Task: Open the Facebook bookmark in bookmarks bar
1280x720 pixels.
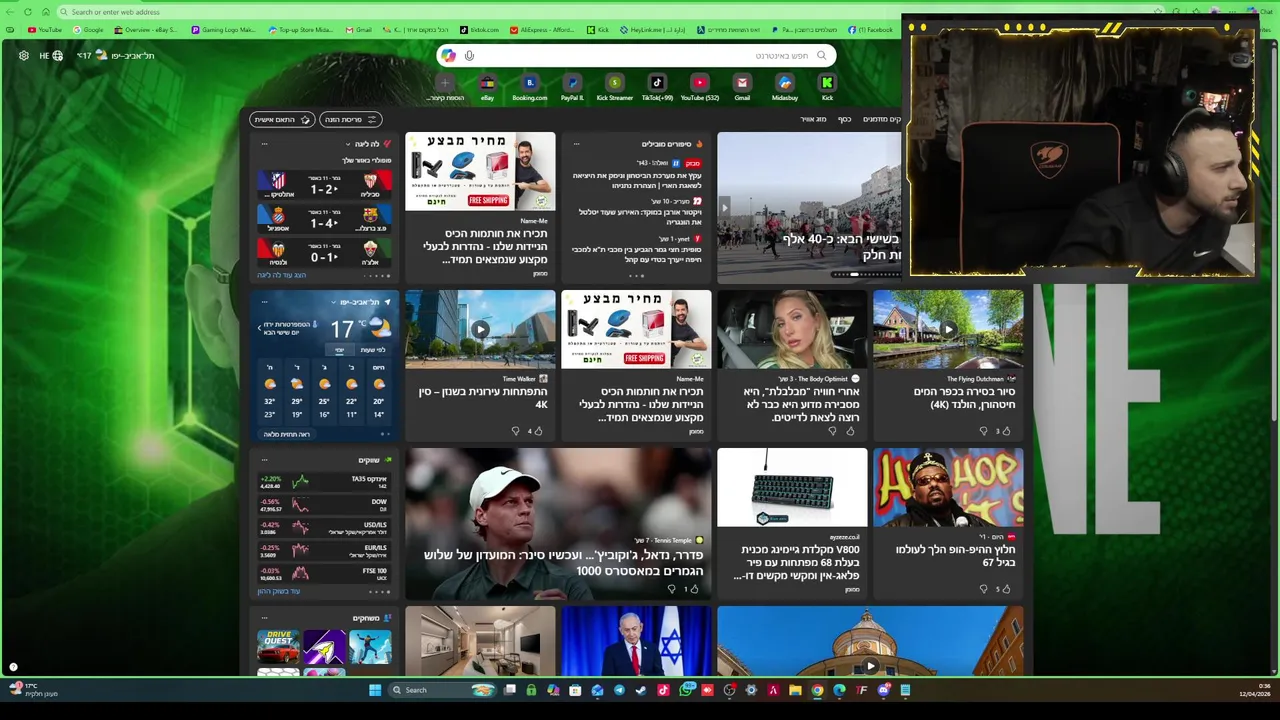Action: click(x=870, y=30)
